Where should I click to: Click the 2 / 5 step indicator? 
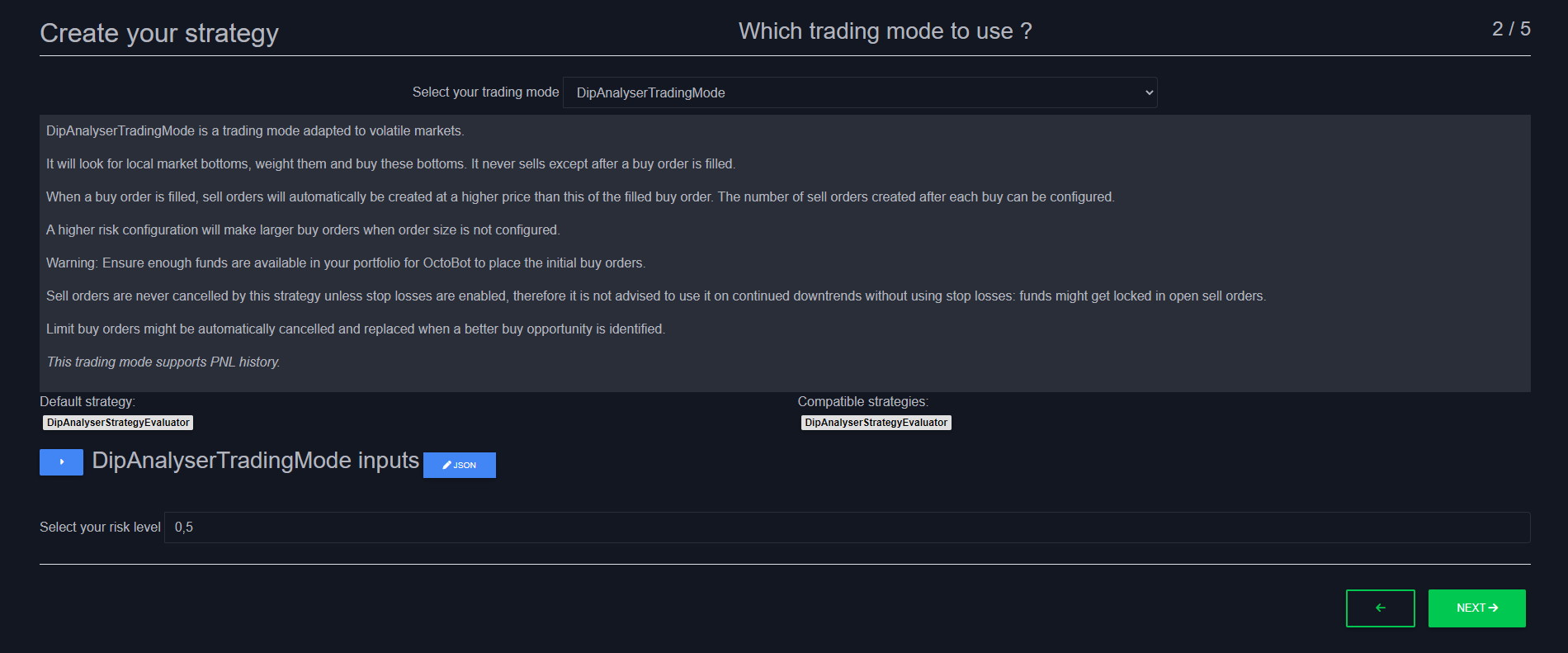click(1511, 29)
